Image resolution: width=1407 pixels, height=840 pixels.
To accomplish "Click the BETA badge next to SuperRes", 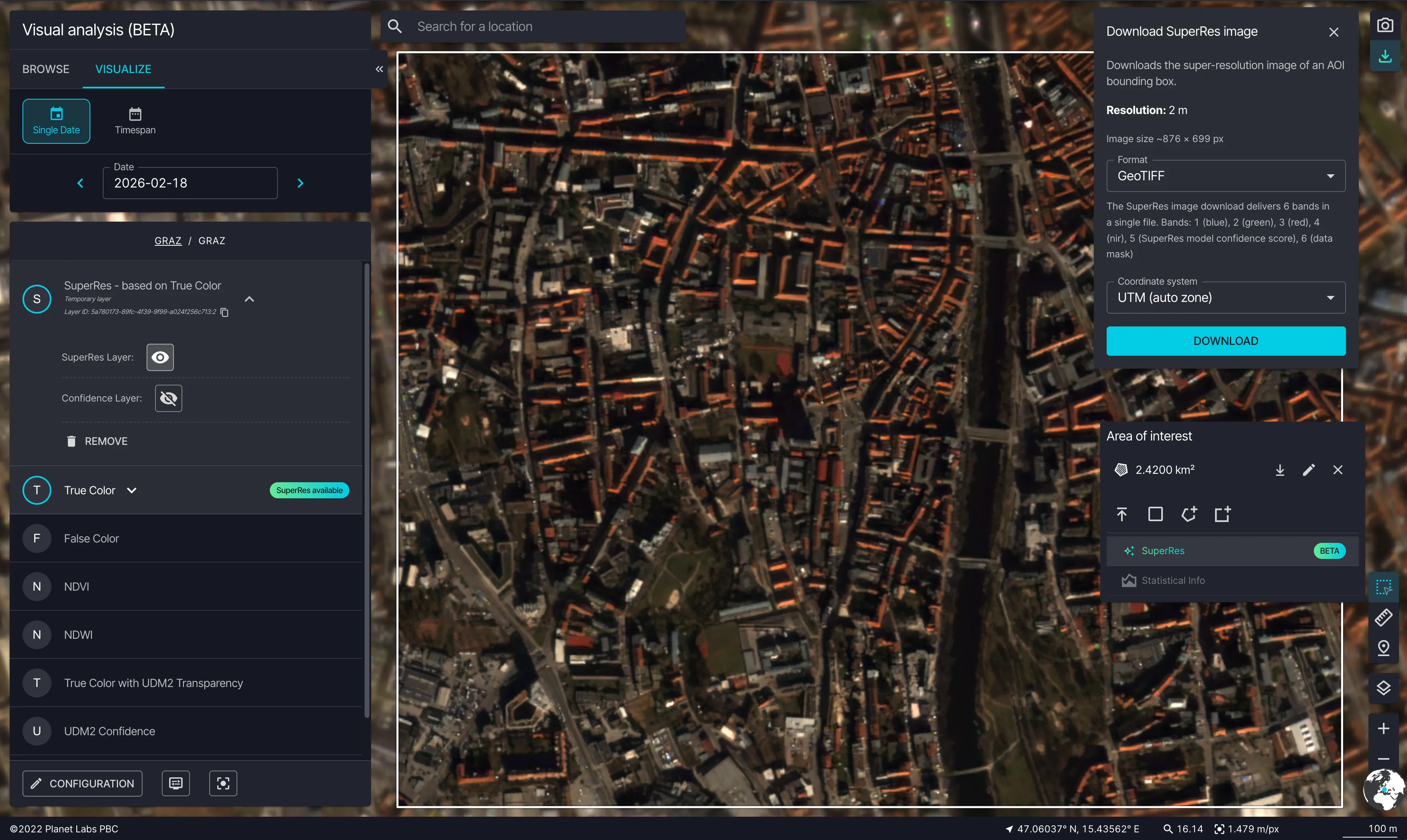I will [1330, 551].
